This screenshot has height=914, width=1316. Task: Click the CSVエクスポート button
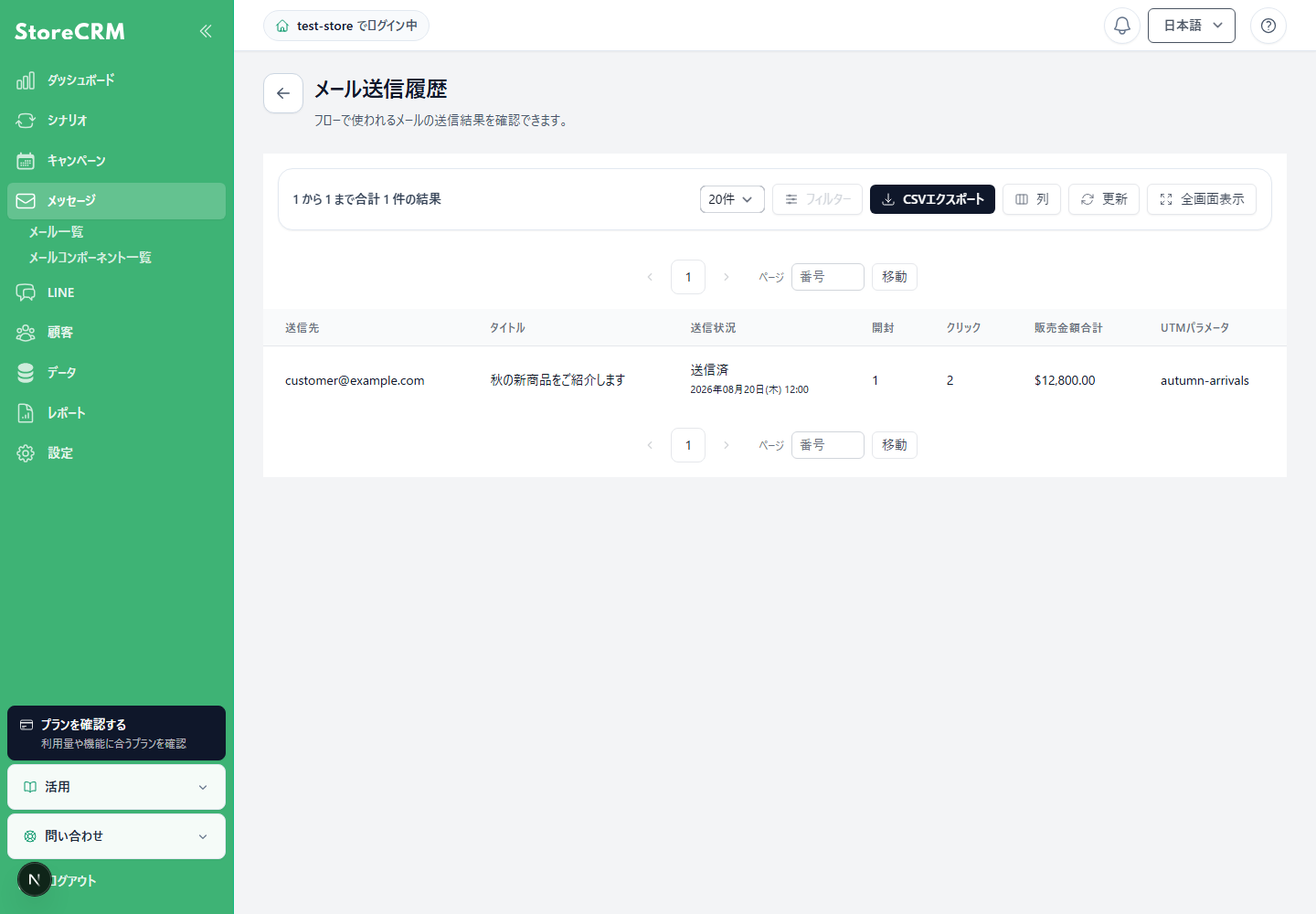pos(932,199)
